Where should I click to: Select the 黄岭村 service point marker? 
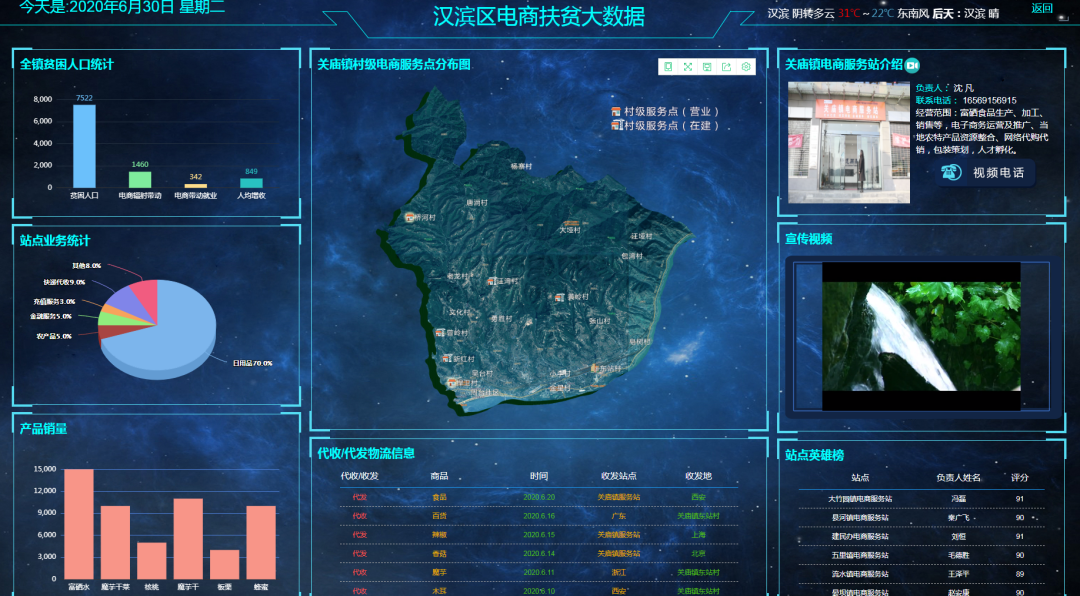(x=560, y=297)
